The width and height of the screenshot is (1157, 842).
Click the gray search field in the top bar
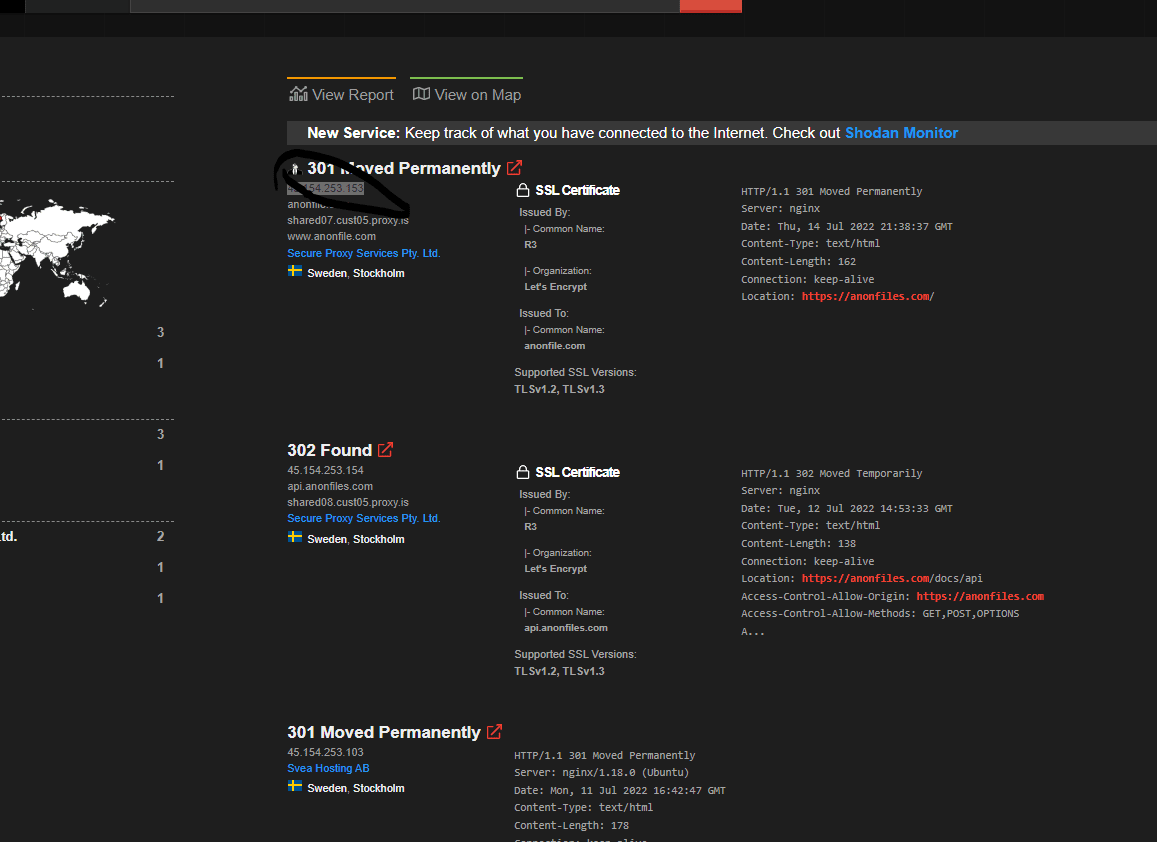pyautogui.click(x=404, y=6)
